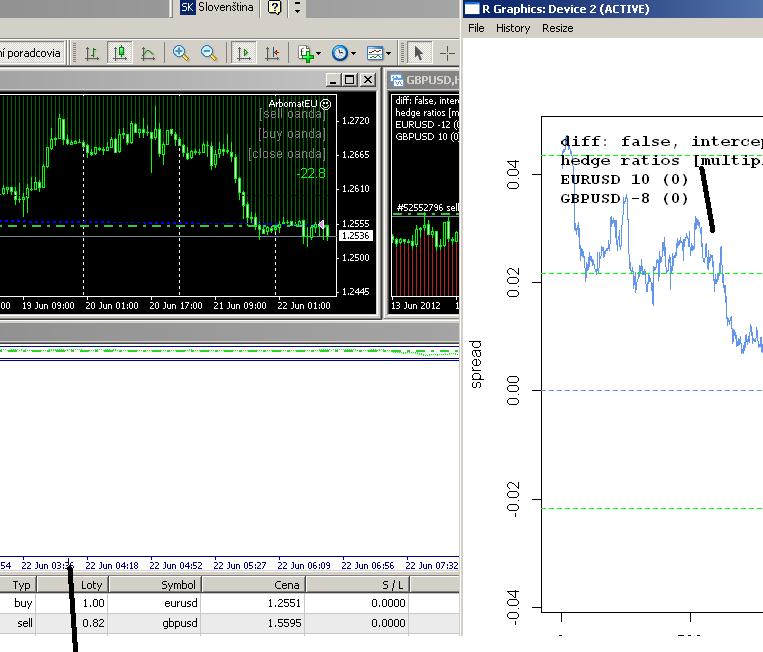Open the indicators list button
Viewport: 763px width, 652px height.
coord(306,53)
